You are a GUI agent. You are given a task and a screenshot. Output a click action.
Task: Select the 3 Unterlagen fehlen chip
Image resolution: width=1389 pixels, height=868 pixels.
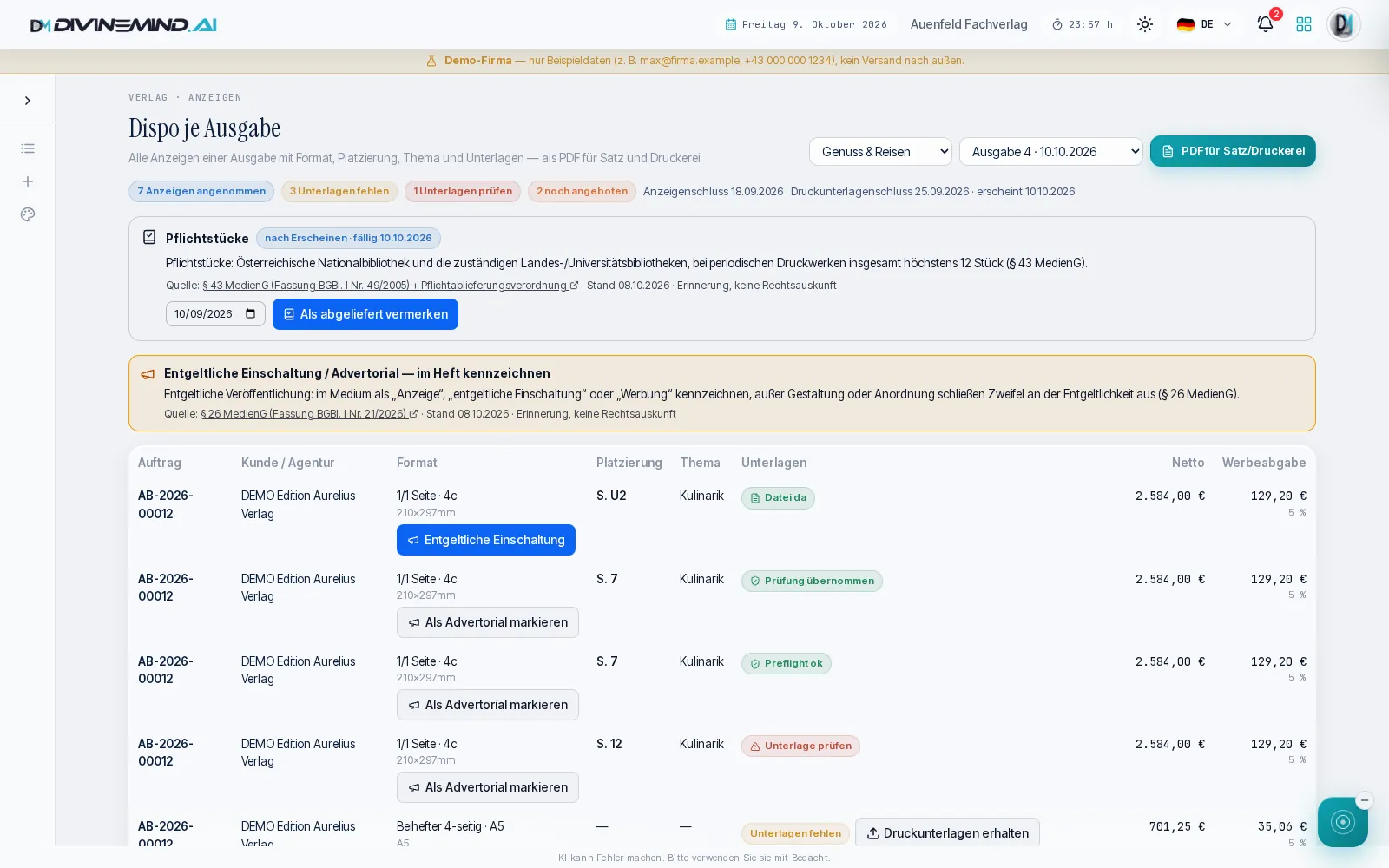(x=339, y=191)
